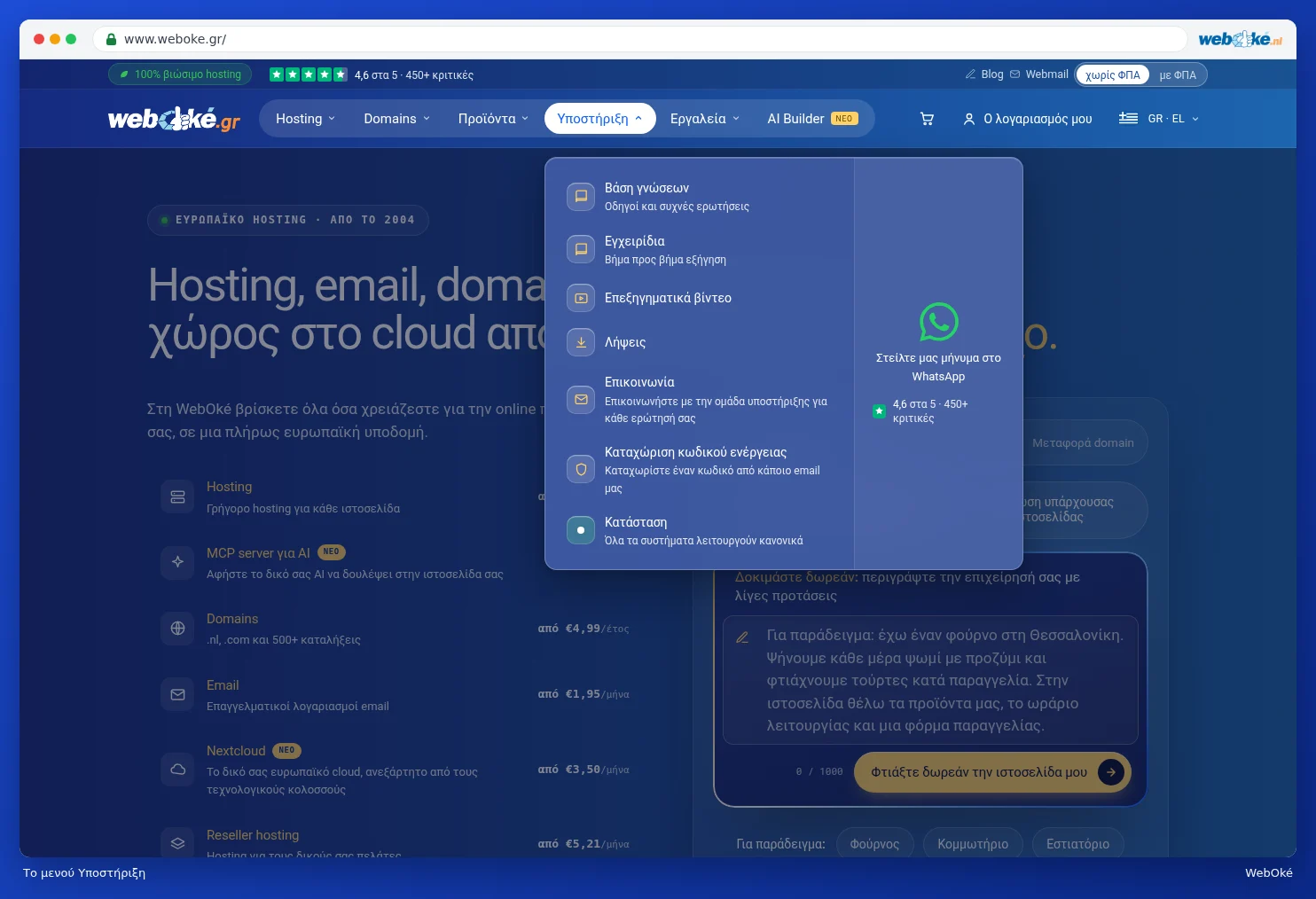Viewport: 1316px width, 899px height.
Task: Click the Trustpilot star rating in top bar
Action: pyautogui.click(x=309, y=74)
